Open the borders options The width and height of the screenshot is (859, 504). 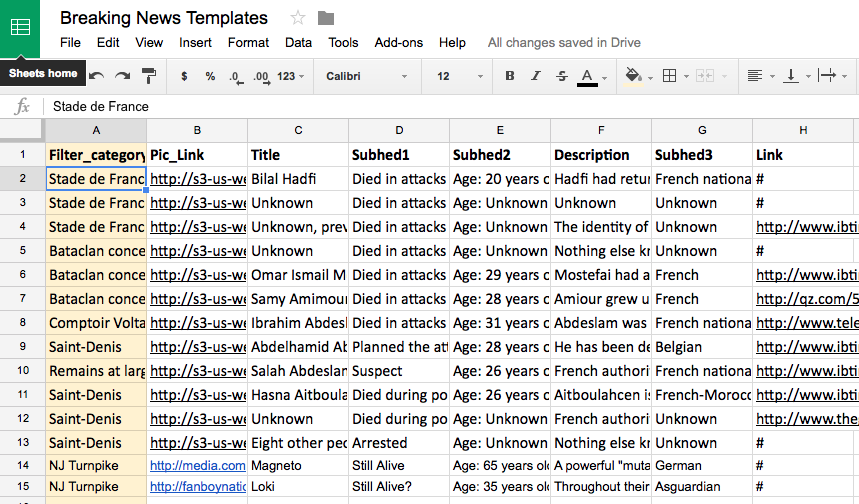669,76
